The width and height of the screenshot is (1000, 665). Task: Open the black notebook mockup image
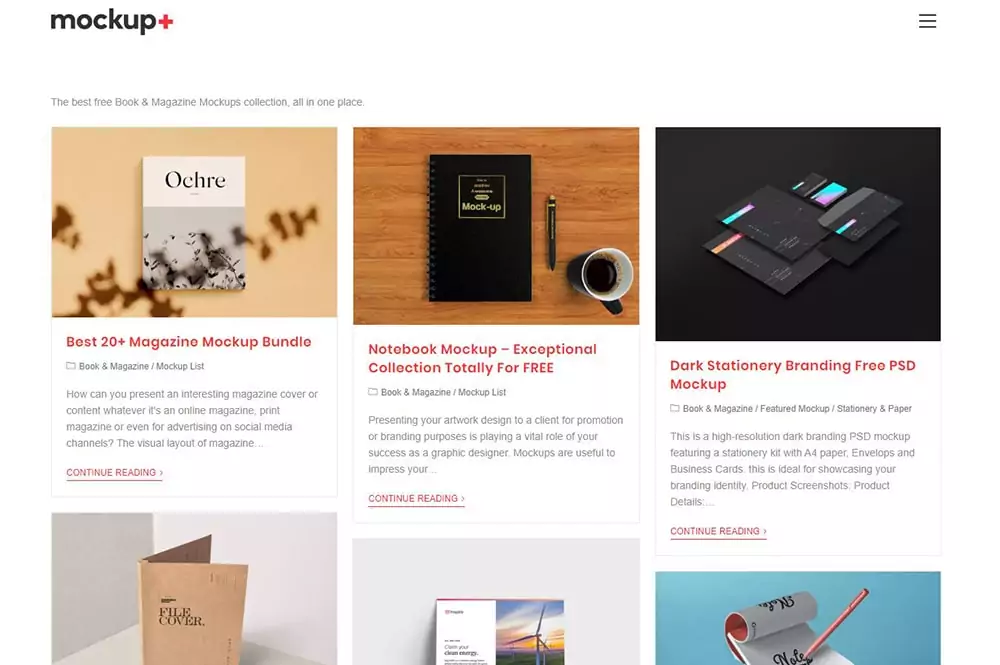pyautogui.click(x=496, y=226)
